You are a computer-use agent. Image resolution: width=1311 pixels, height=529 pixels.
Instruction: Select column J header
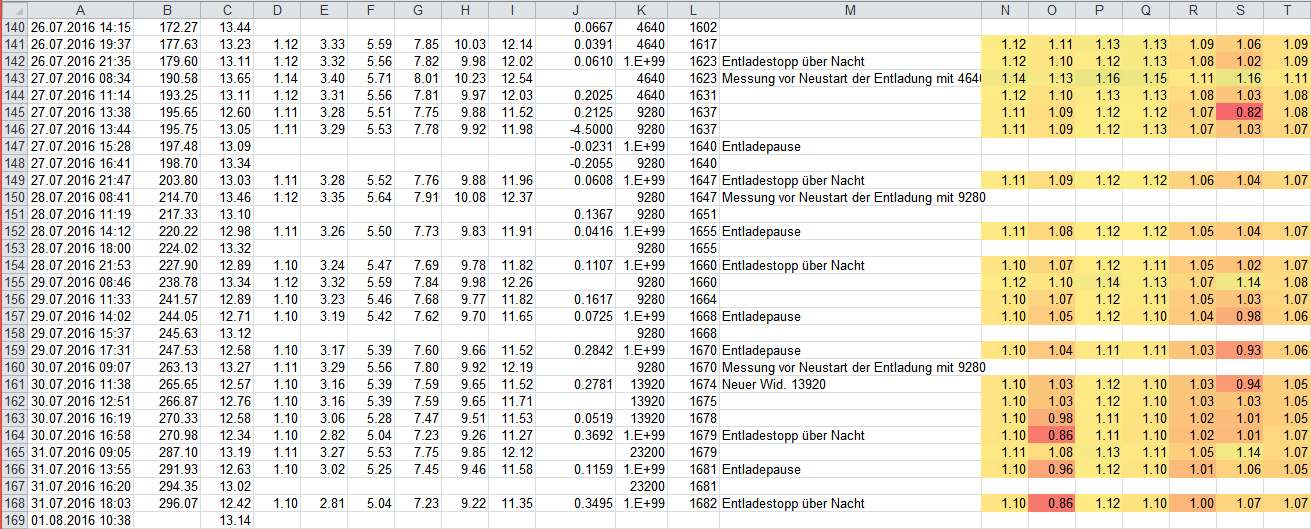[577, 10]
